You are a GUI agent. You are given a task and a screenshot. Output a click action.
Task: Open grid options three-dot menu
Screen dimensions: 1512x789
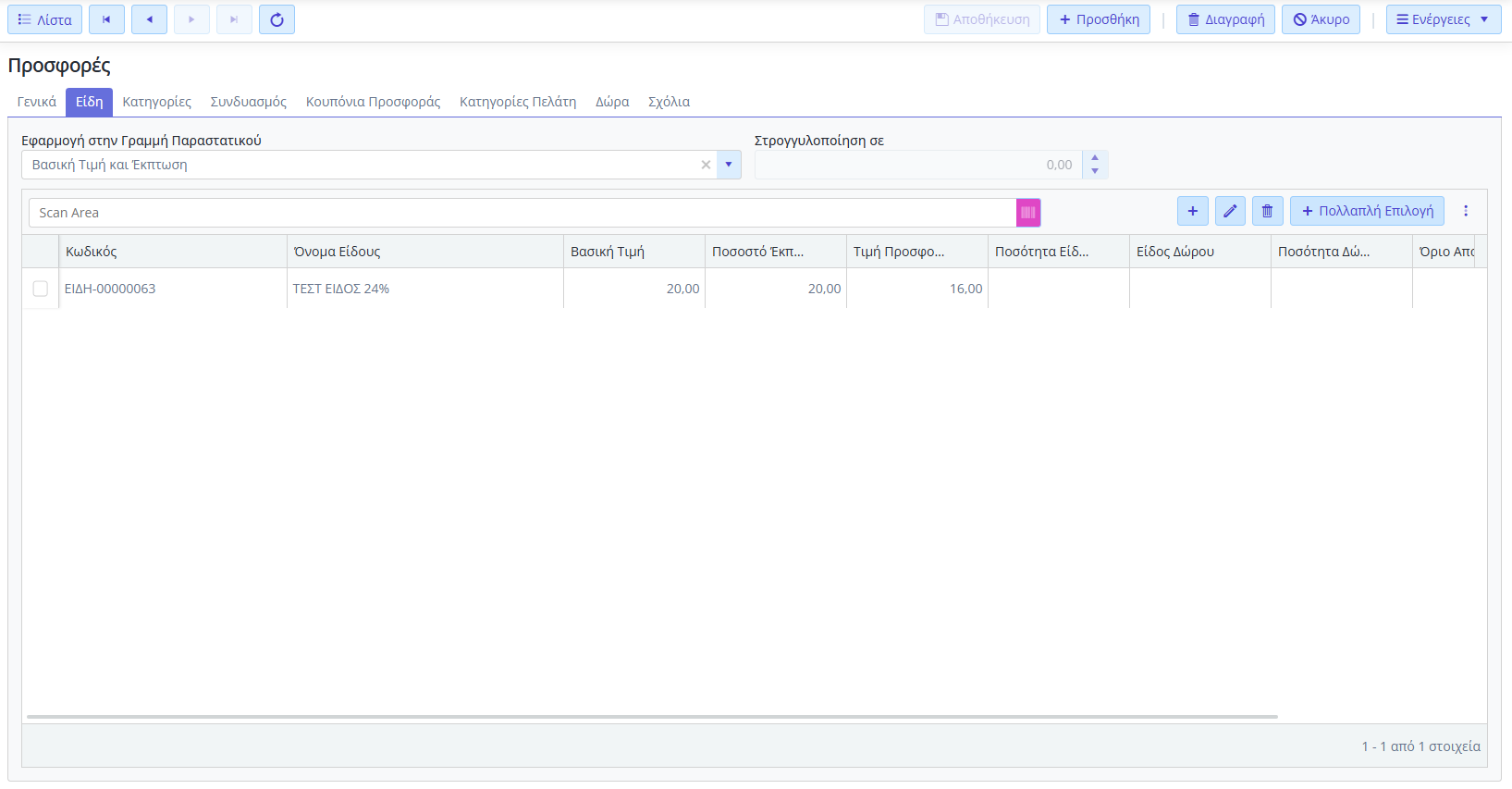coord(1465,211)
